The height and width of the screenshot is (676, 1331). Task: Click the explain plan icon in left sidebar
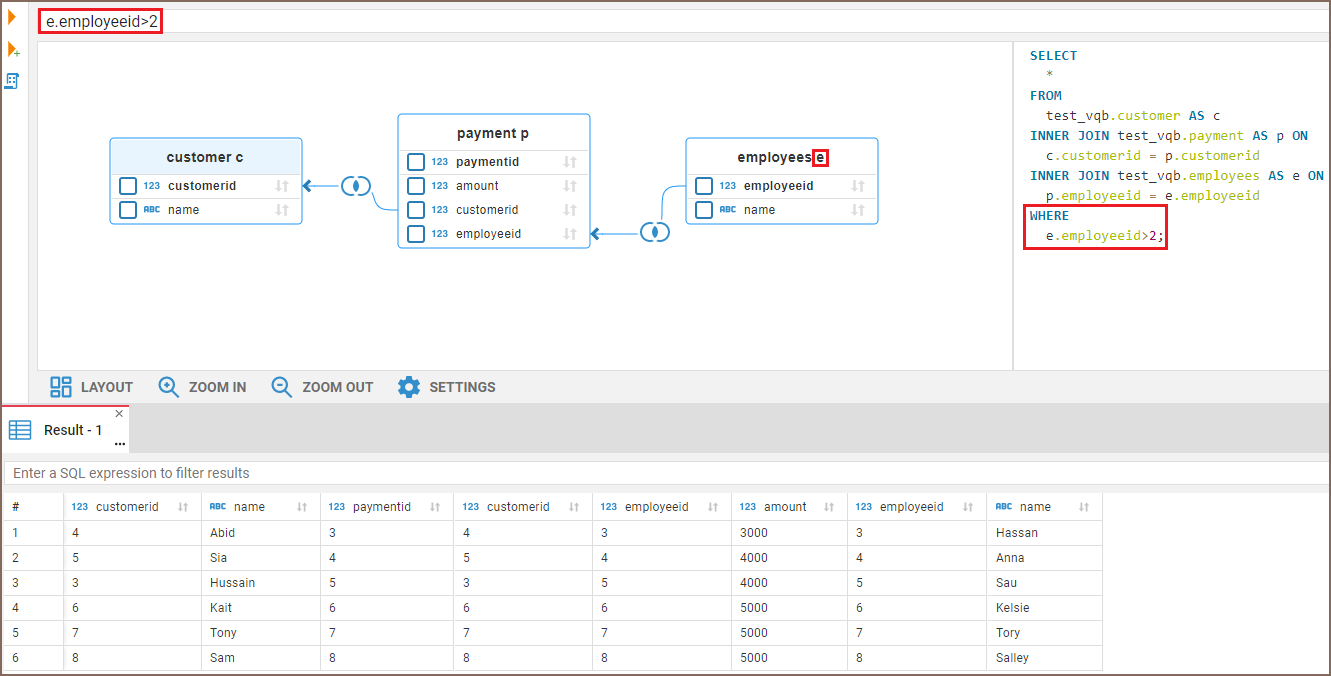pos(12,81)
